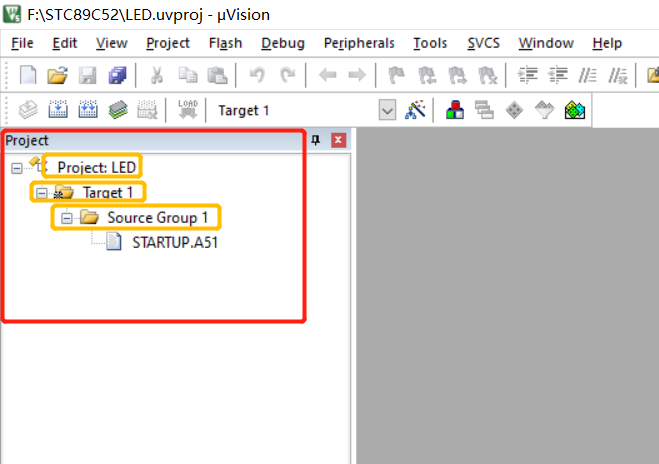The image size is (659, 464).
Task: Click the Stop Build icon
Action: click(148, 110)
